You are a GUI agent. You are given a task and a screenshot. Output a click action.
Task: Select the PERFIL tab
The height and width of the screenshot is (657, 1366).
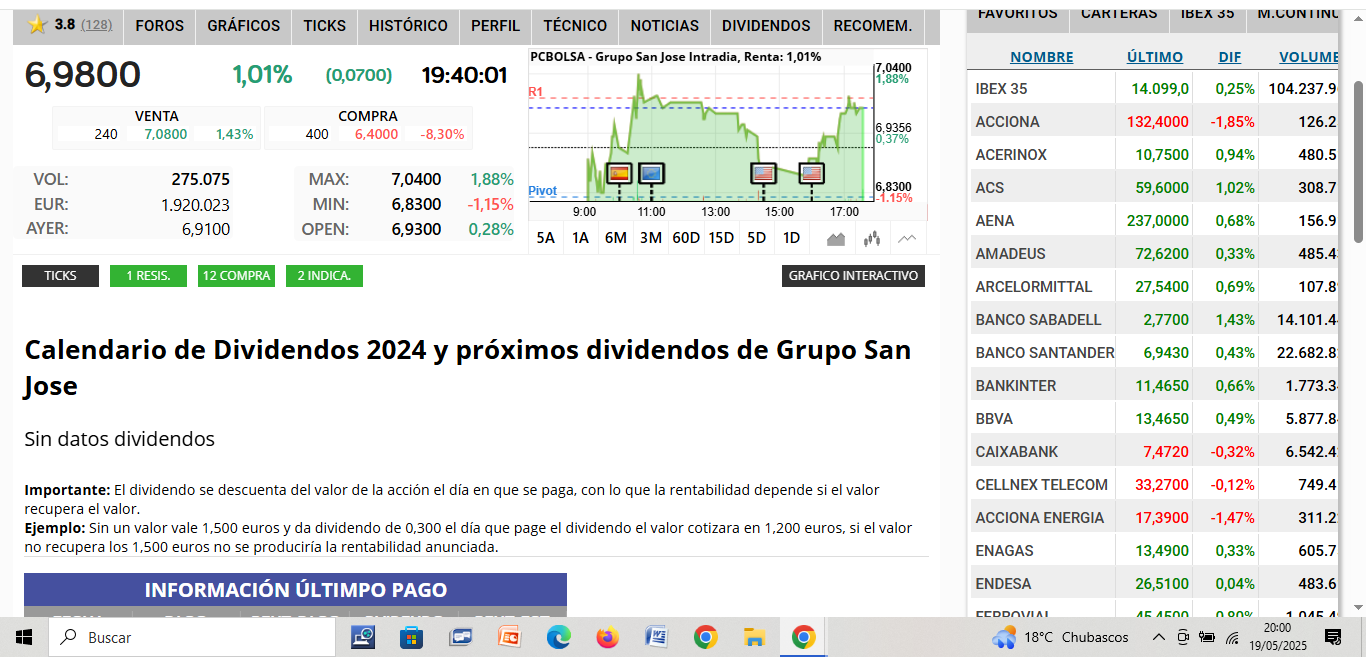tap(495, 25)
